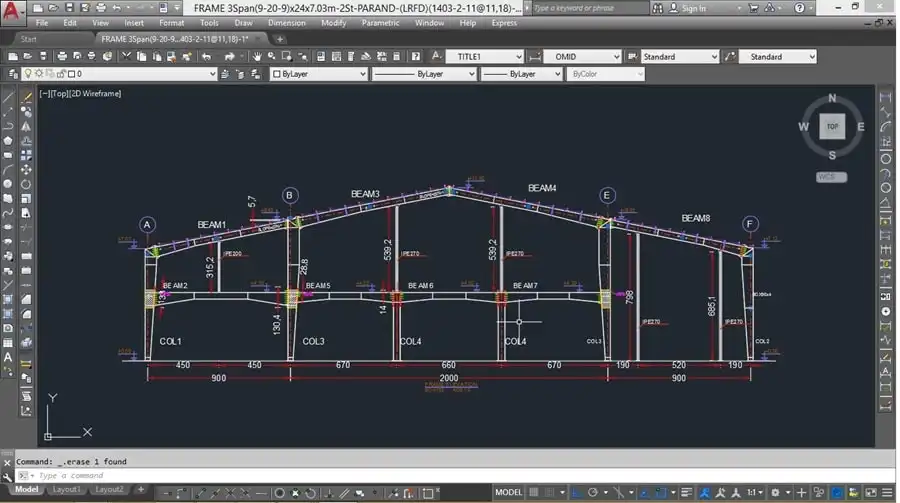Open annotation scale 1:1 dropdown
Viewport: 900px width, 503px height.
coord(754,493)
